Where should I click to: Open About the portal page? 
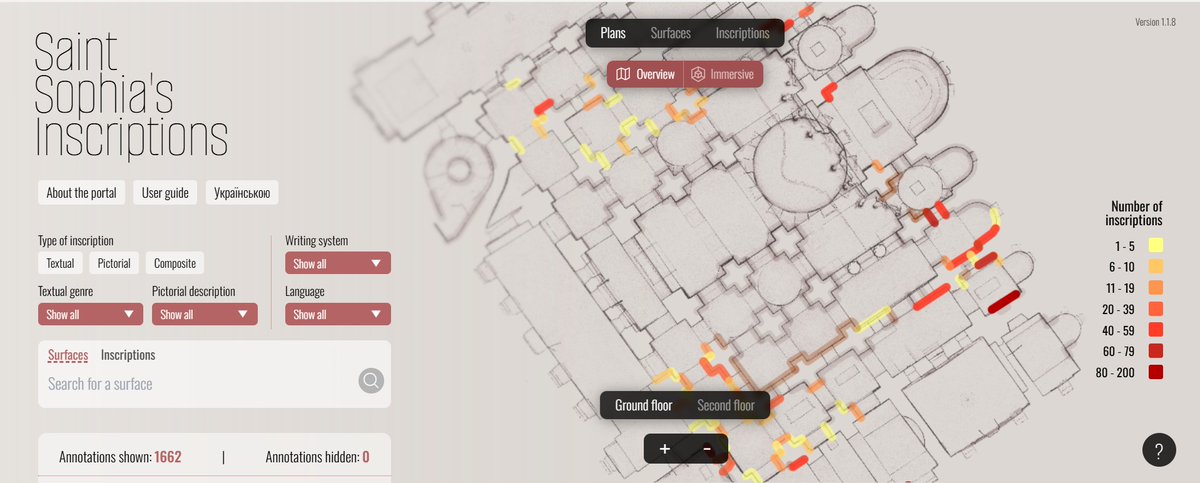[81, 193]
